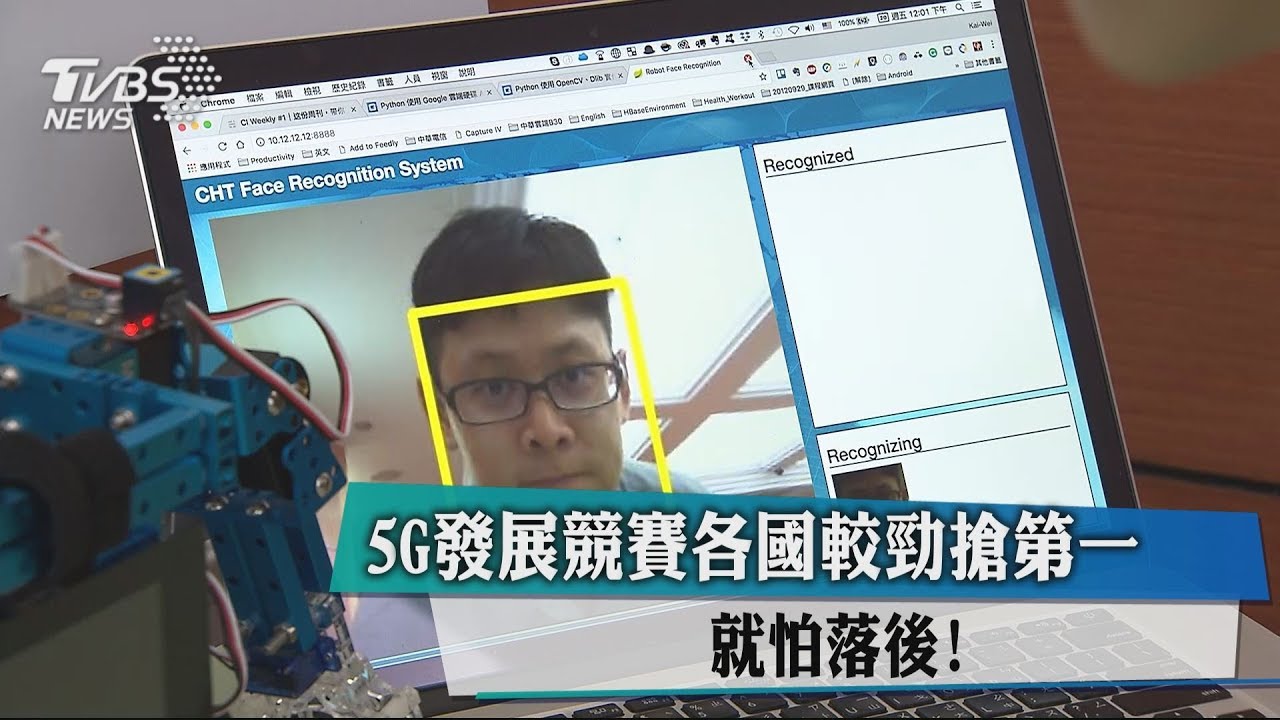The height and width of the screenshot is (720, 1280).
Task: Click the Kai-Wei profile button
Action: pyautogui.click(x=980, y=25)
